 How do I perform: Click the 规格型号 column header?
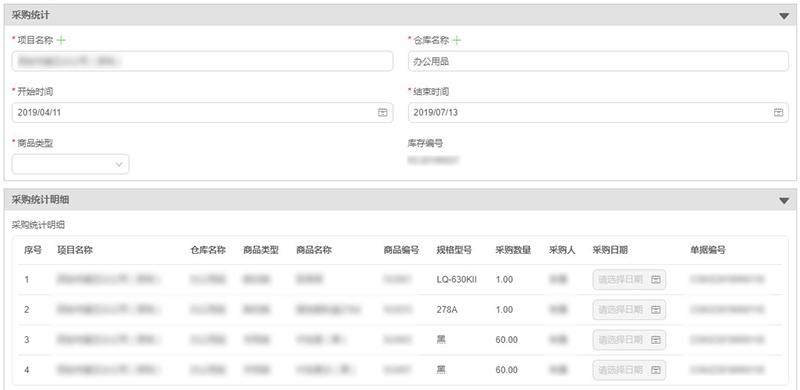pos(454,250)
